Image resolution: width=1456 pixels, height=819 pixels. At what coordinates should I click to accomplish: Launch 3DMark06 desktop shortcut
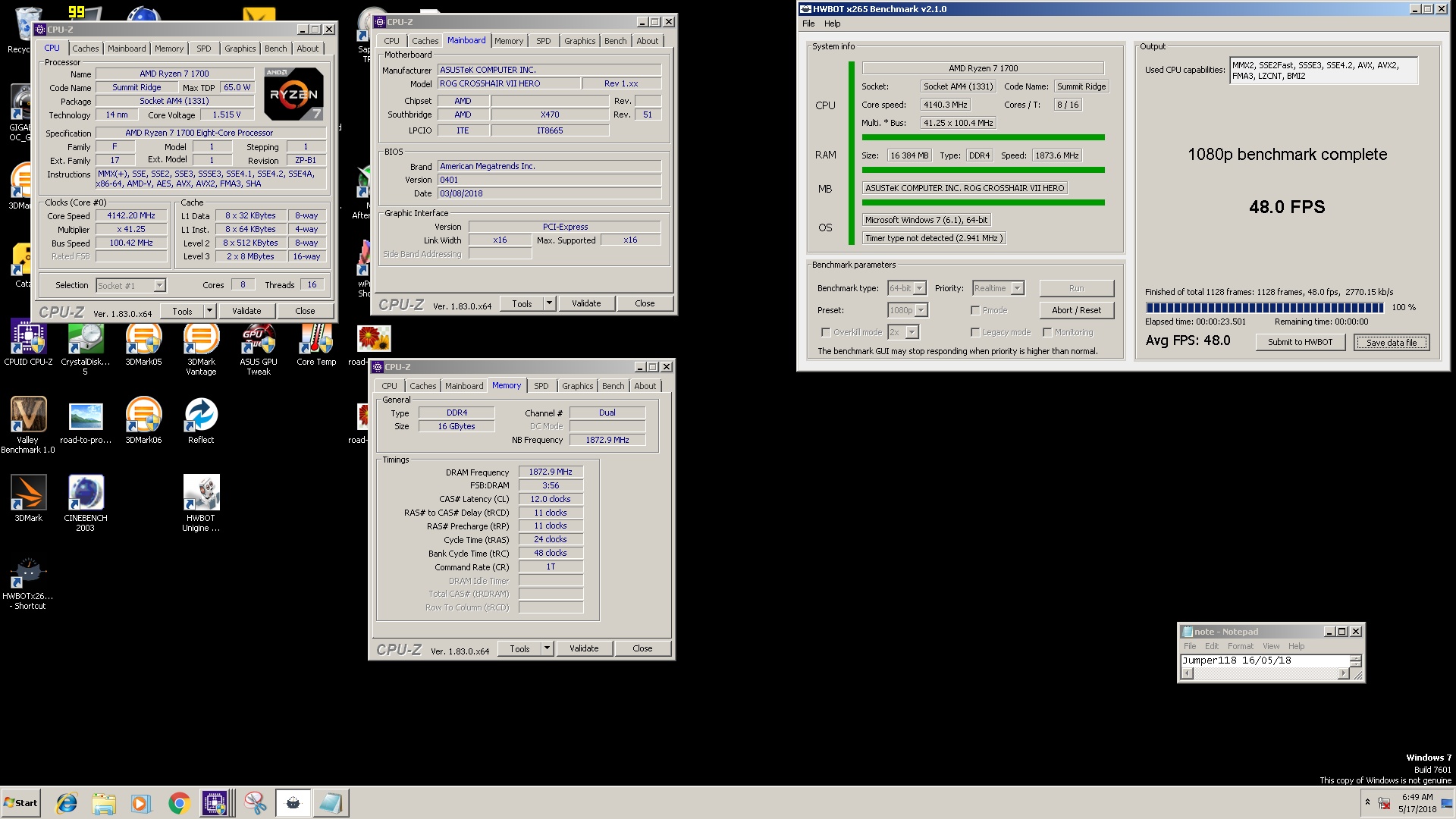[x=143, y=421]
